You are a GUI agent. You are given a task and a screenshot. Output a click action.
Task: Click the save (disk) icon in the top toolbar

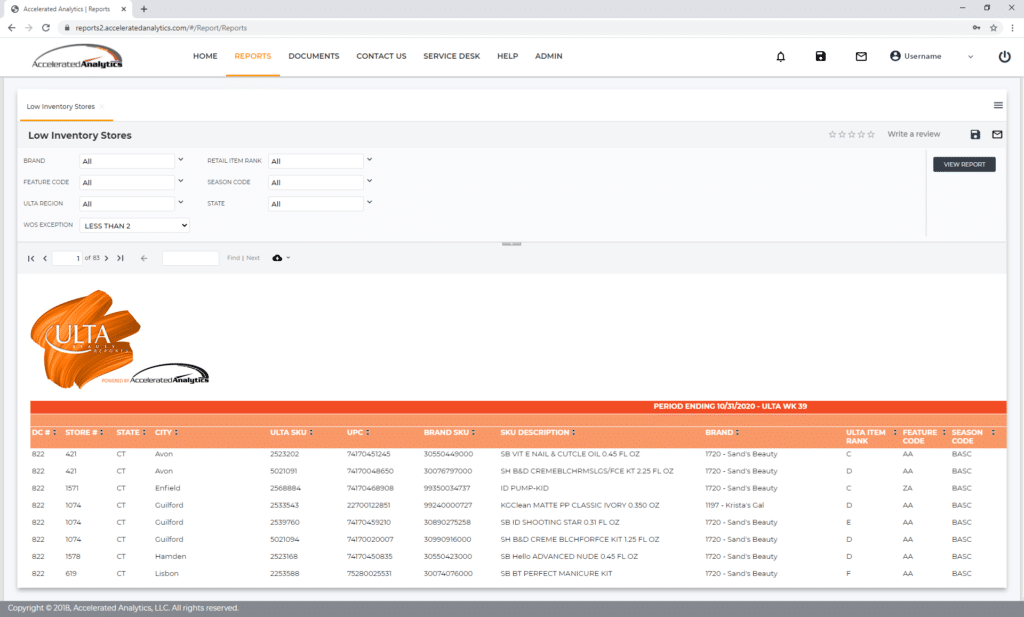click(x=820, y=57)
